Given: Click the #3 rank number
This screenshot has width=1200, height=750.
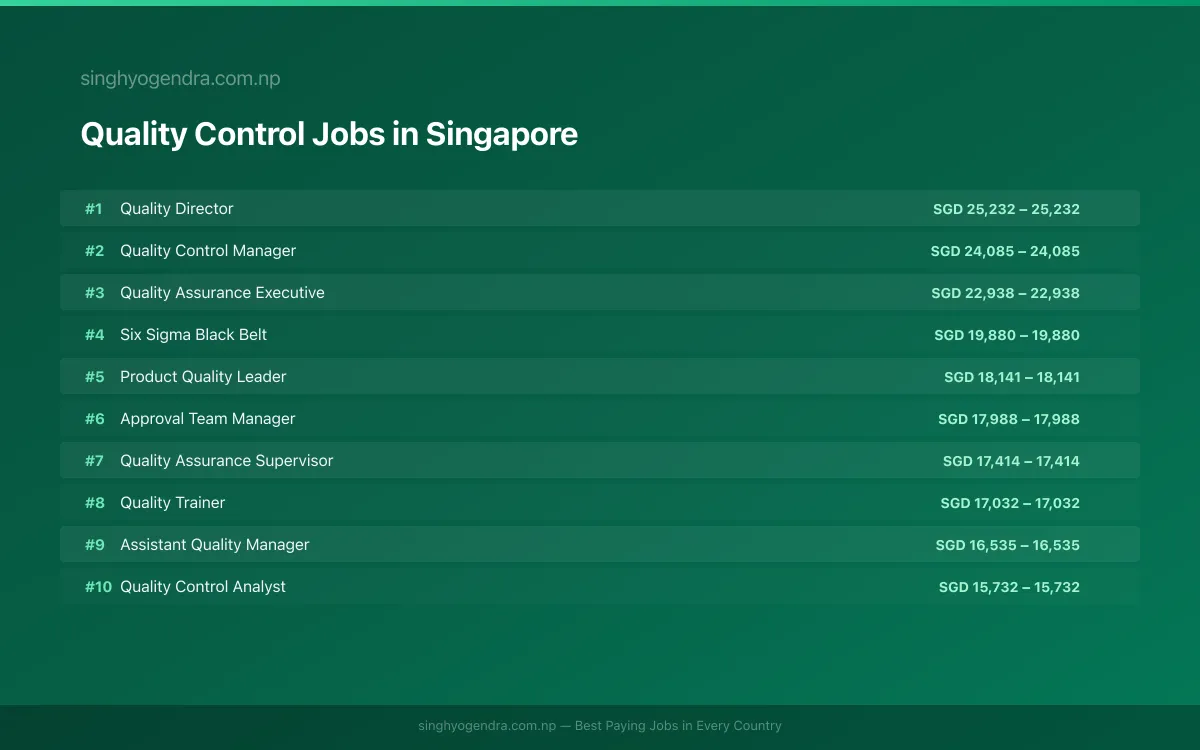Looking at the screenshot, I should click(x=94, y=293).
